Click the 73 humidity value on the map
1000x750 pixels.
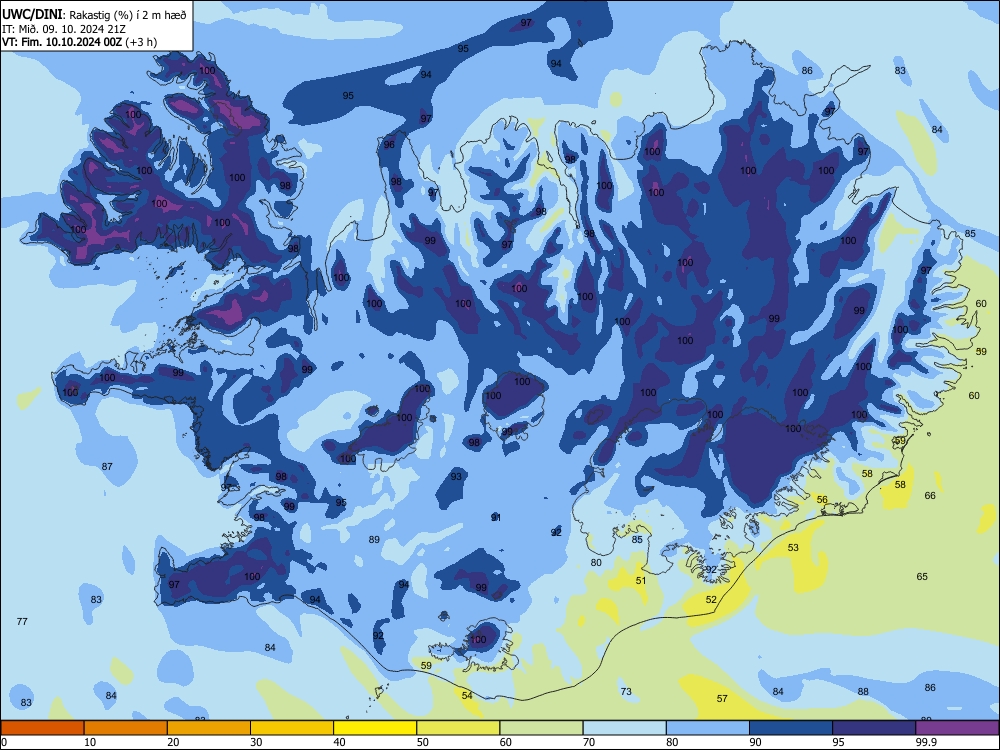pyautogui.click(x=626, y=691)
